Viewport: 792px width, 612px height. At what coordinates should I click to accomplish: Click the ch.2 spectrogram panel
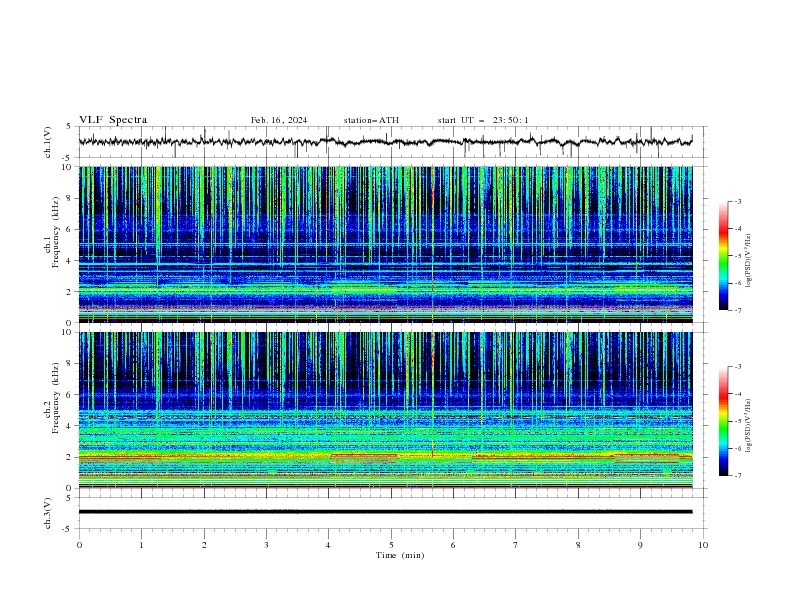point(385,410)
